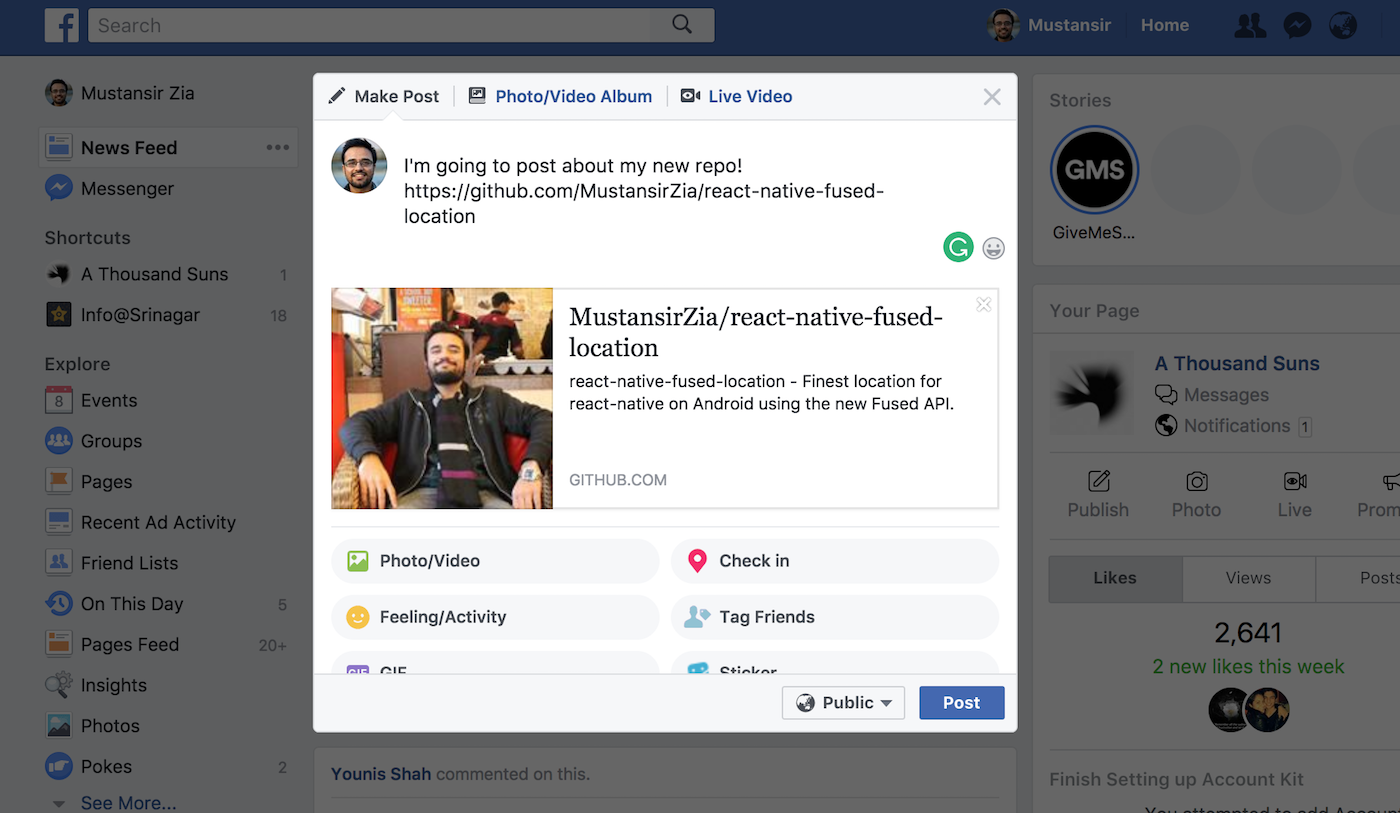Open Home in top navigation
The height and width of the screenshot is (813, 1400).
pos(1165,25)
